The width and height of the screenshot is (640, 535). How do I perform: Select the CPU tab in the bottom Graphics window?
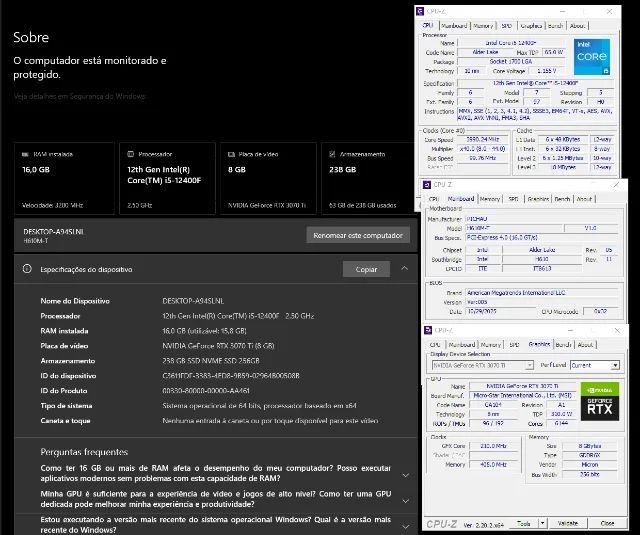click(435, 344)
